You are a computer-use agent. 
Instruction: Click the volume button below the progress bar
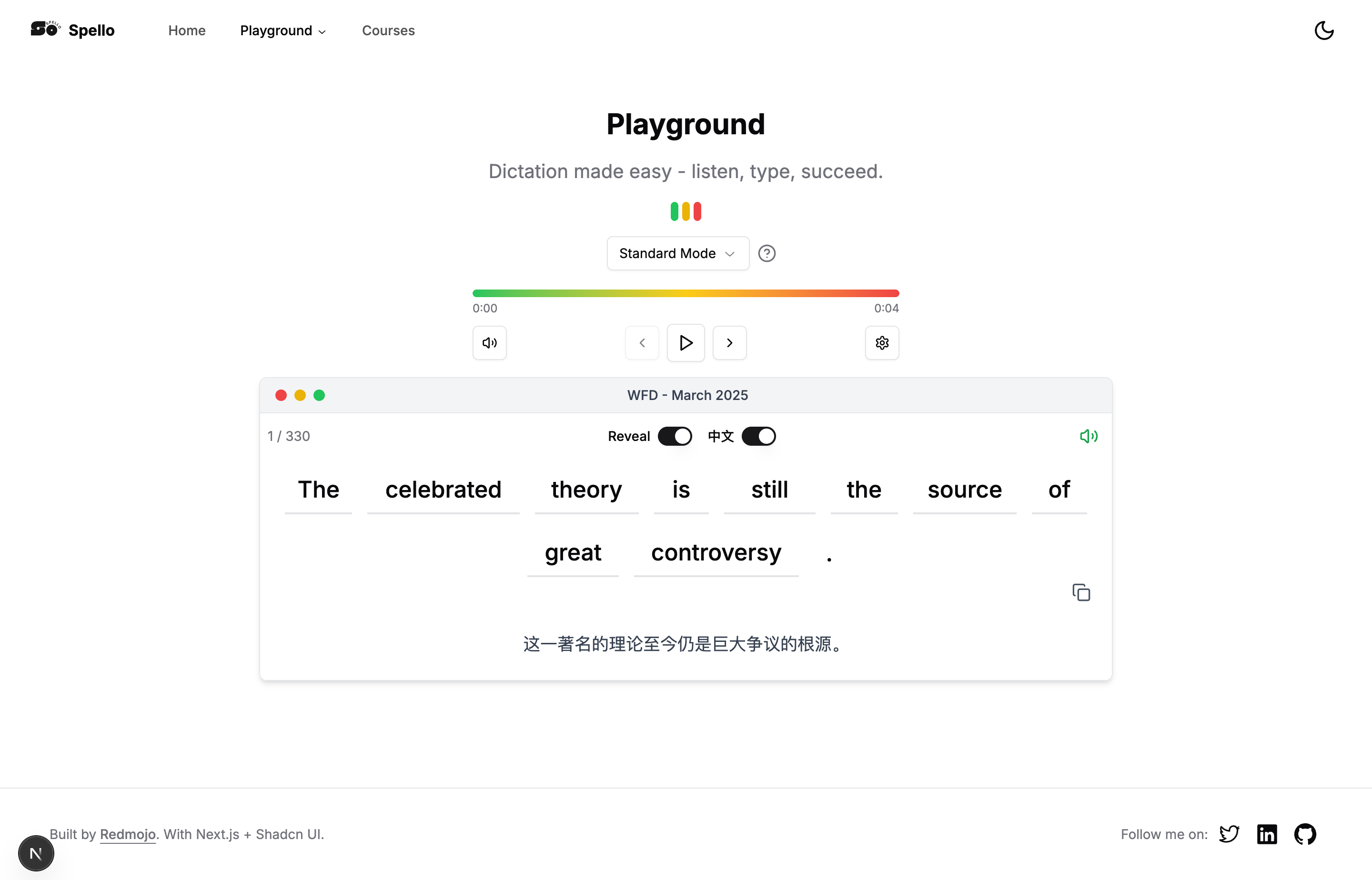tap(489, 343)
